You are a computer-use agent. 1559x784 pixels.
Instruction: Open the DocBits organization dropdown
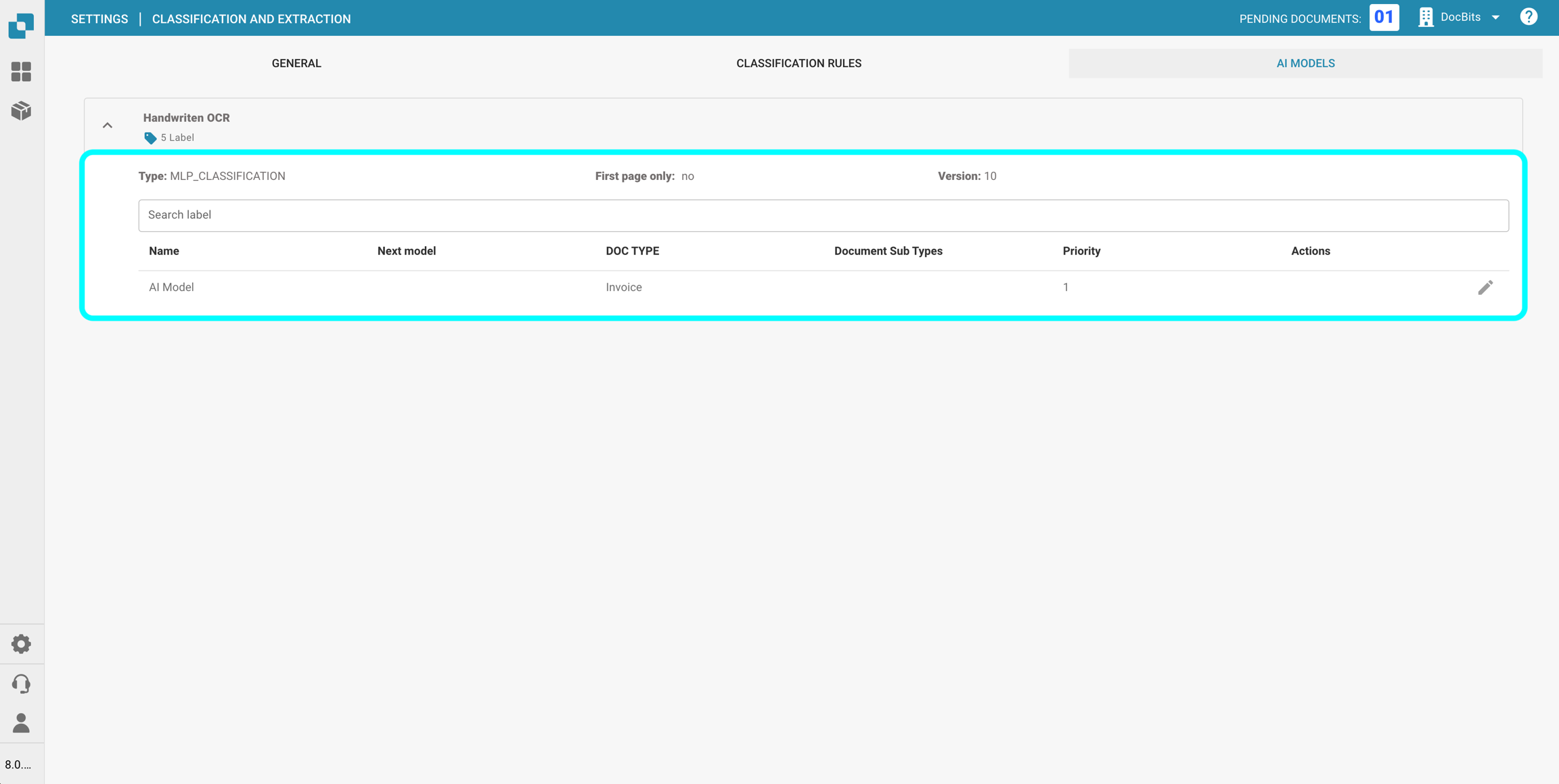(1495, 18)
